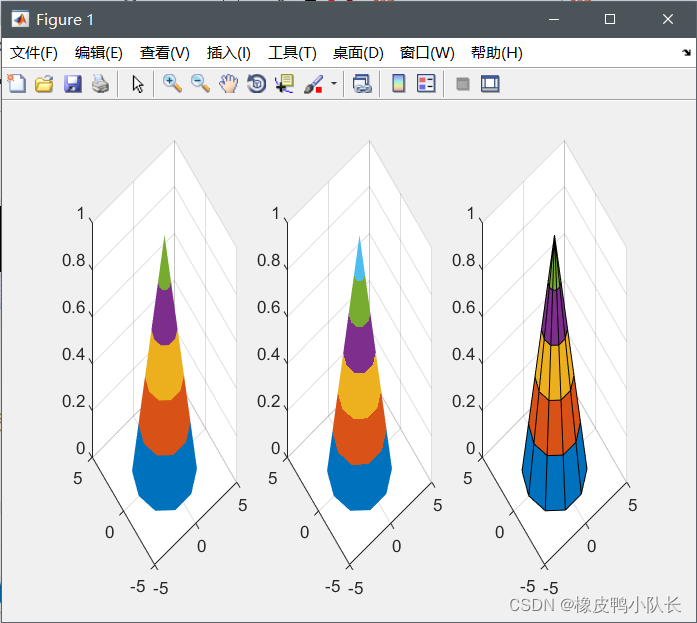Close the Figure 1 window
This screenshot has height=623, width=697.
point(668,19)
